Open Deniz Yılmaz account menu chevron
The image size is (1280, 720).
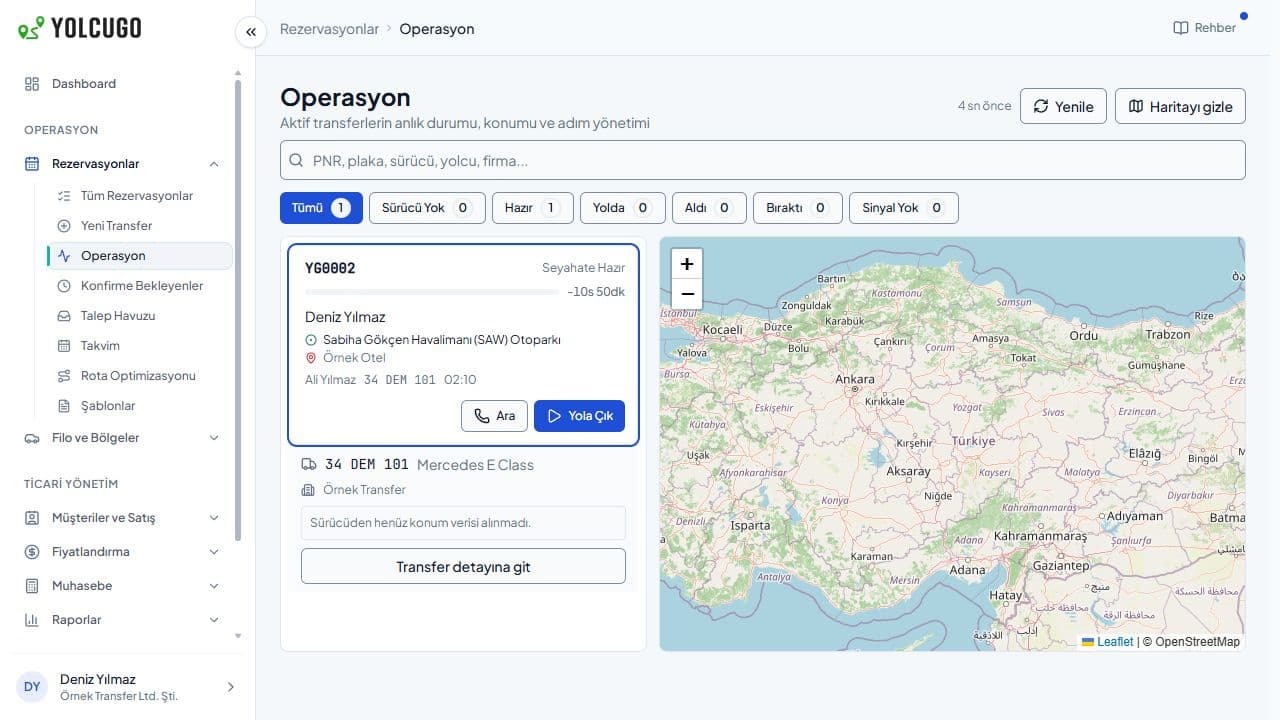point(230,687)
